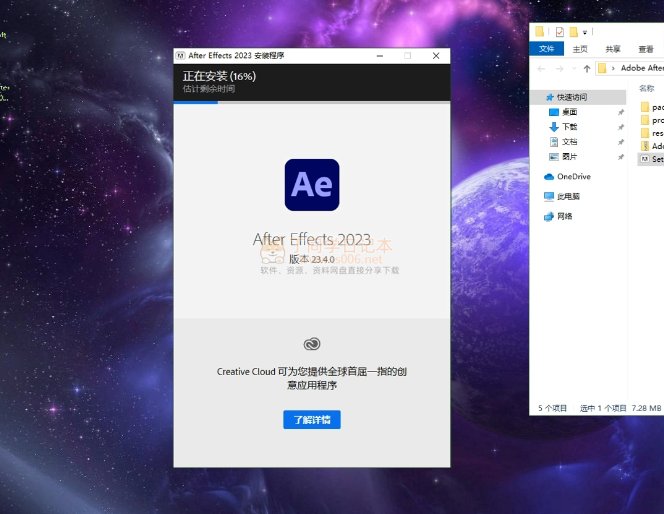Open the quick access toolbar dropdown arrow

point(585,32)
